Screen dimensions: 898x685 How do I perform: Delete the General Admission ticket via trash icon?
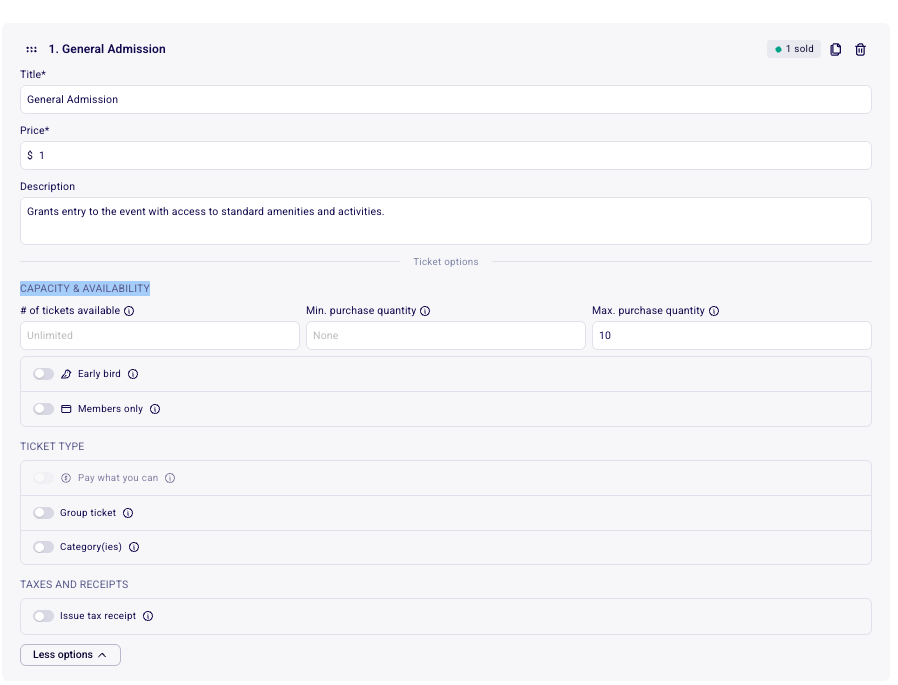click(x=860, y=49)
